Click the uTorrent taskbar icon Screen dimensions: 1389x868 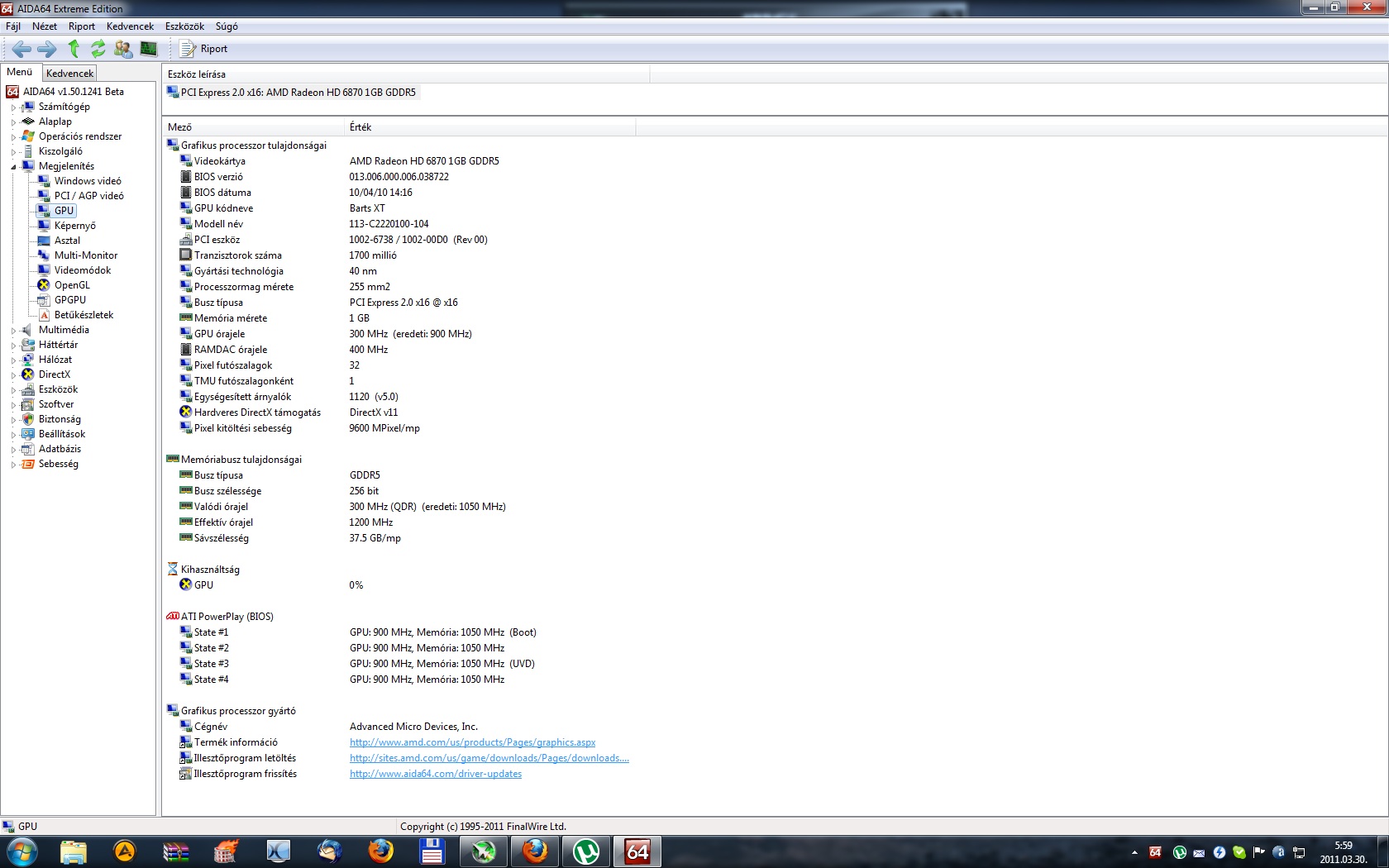[x=586, y=851]
